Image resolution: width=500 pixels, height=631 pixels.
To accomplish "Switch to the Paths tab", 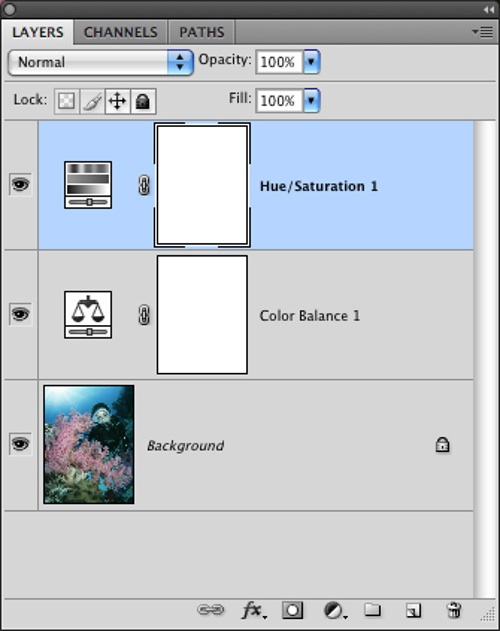I will click(202, 32).
